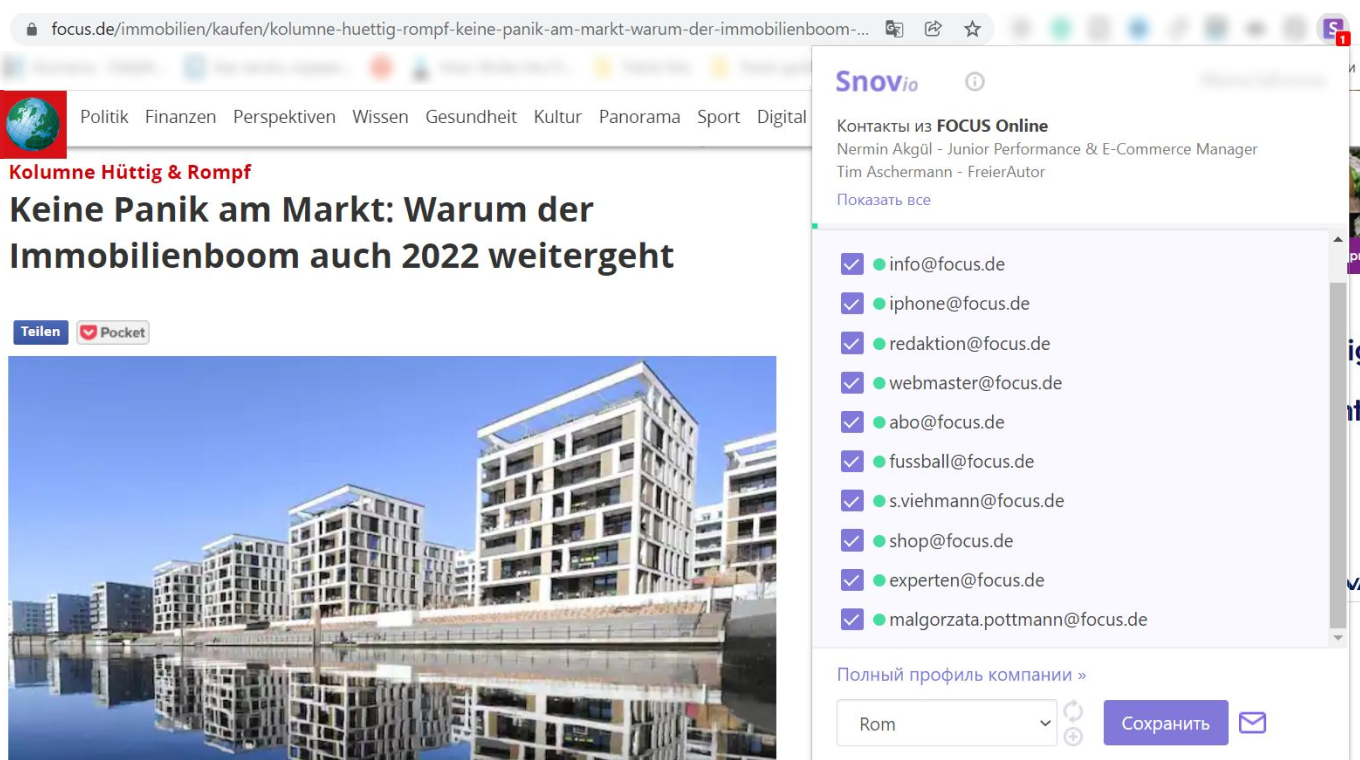Click contact Nermin Akgül
This screenshot has height=760, width=1360.
[1047, 149]
